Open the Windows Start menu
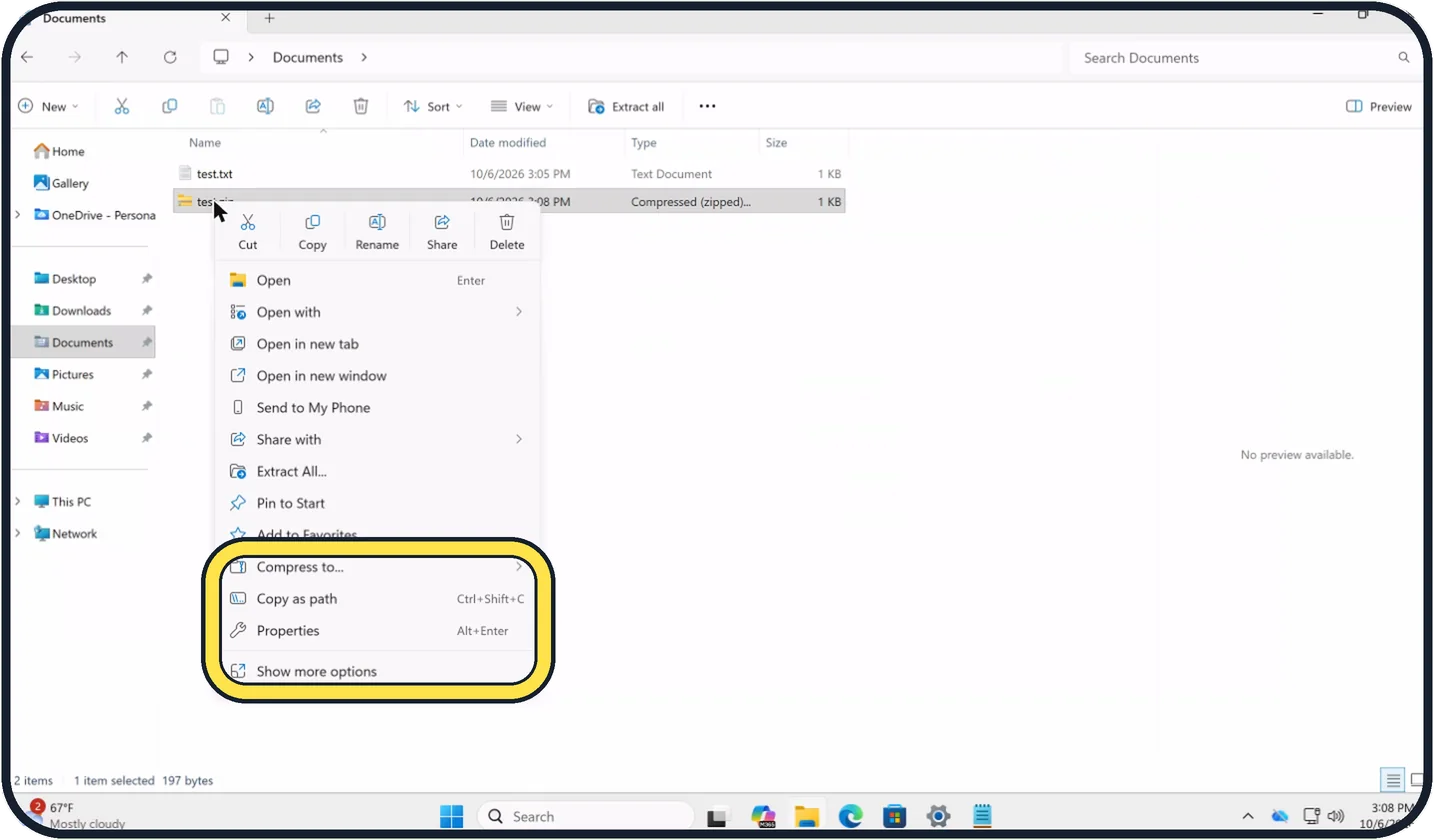The width and height of the screenshot is (1434, 840). (451, 816)
